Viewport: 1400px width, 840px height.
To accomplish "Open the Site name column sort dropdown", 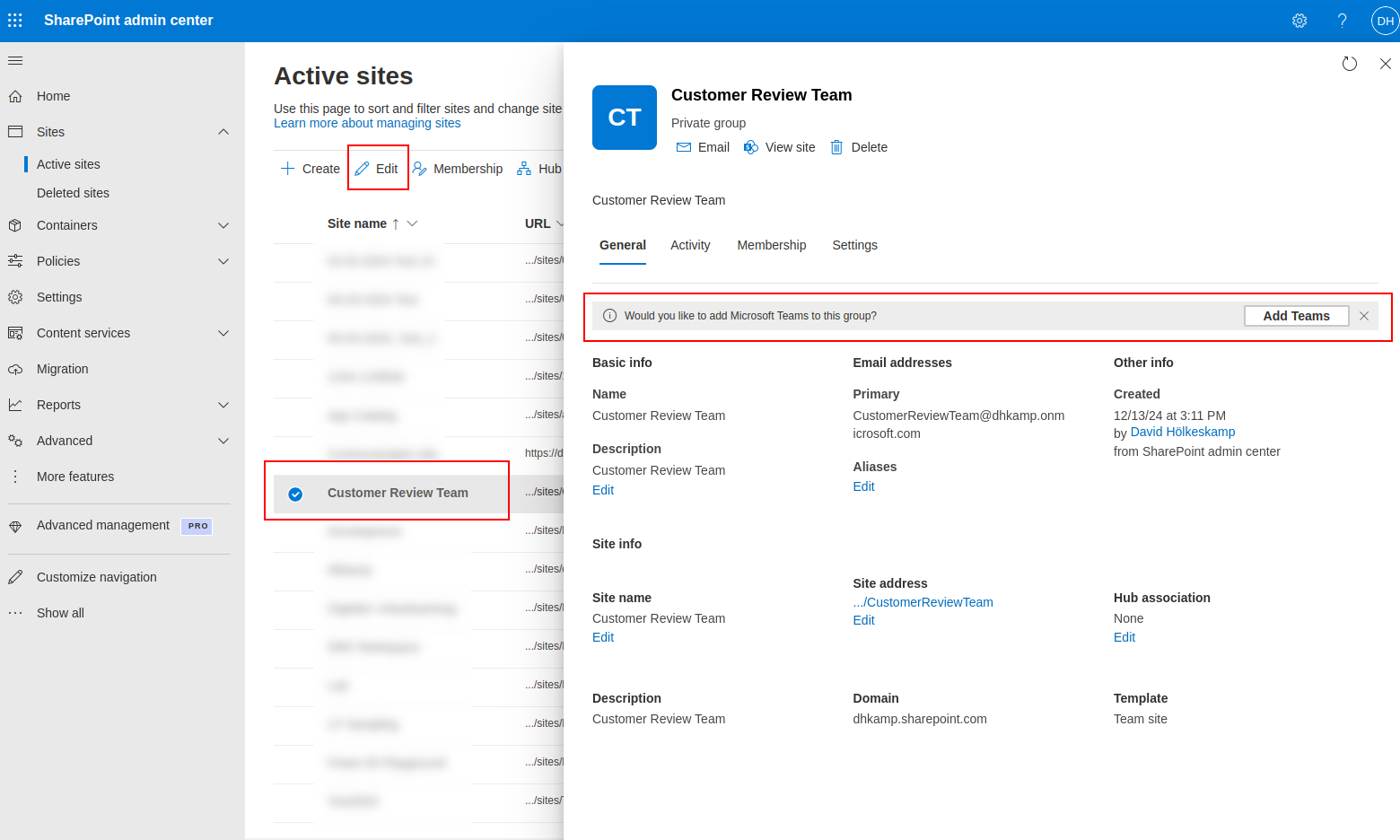I will pos(412,223).
